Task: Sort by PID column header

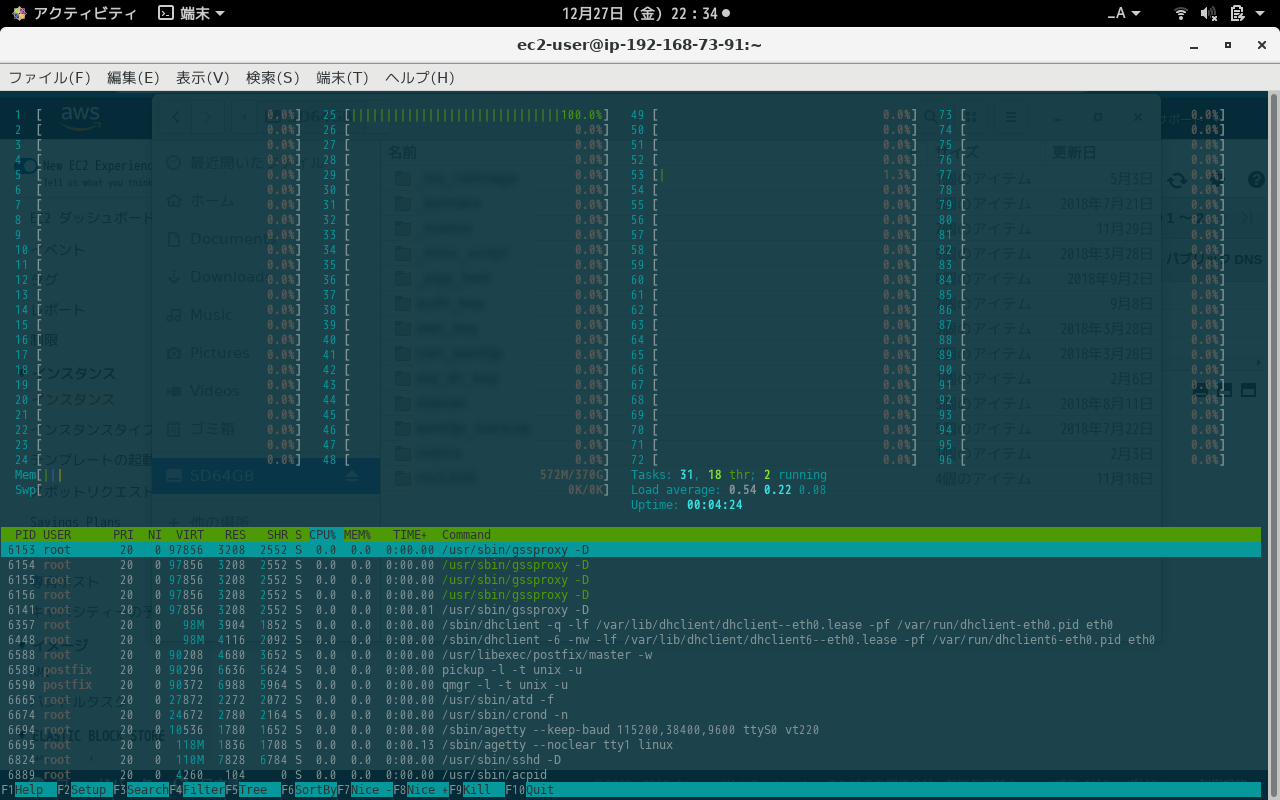Action: 26,535
